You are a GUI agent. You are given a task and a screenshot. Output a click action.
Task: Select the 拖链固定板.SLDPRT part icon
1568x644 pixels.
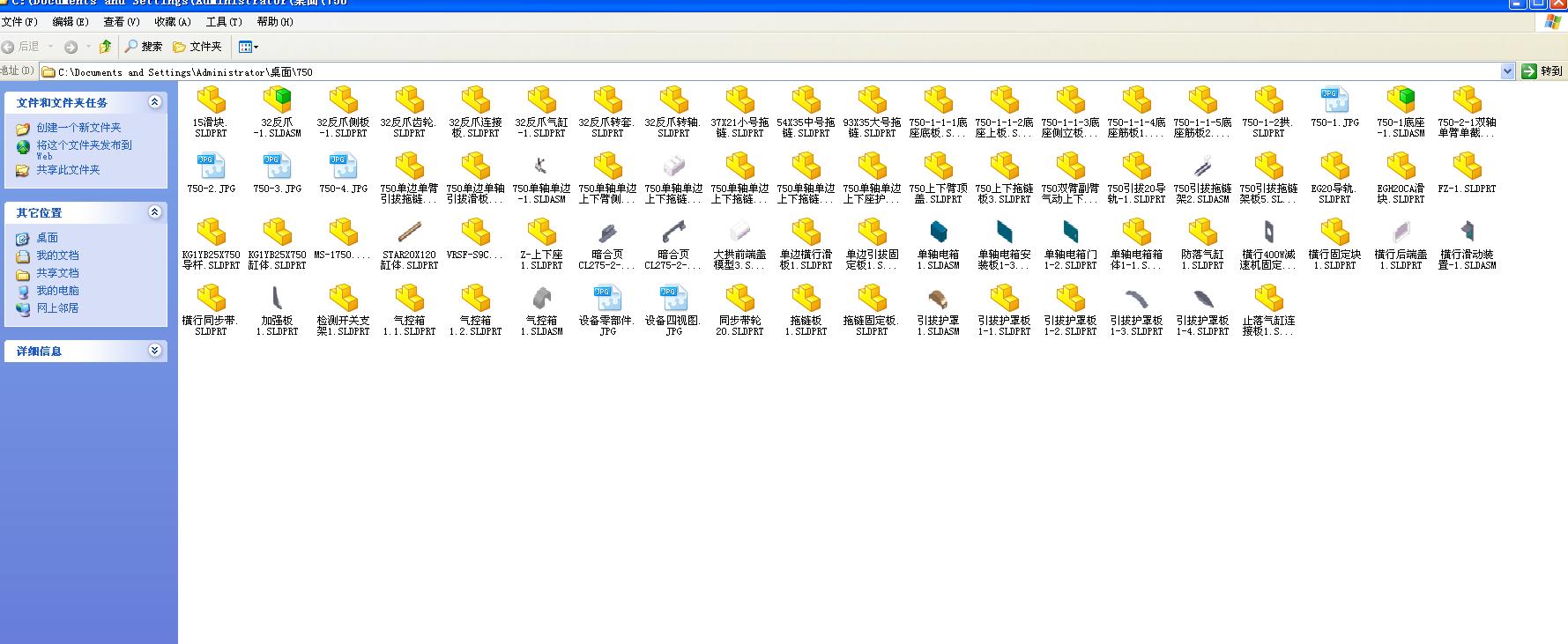(x=872, y=298)
